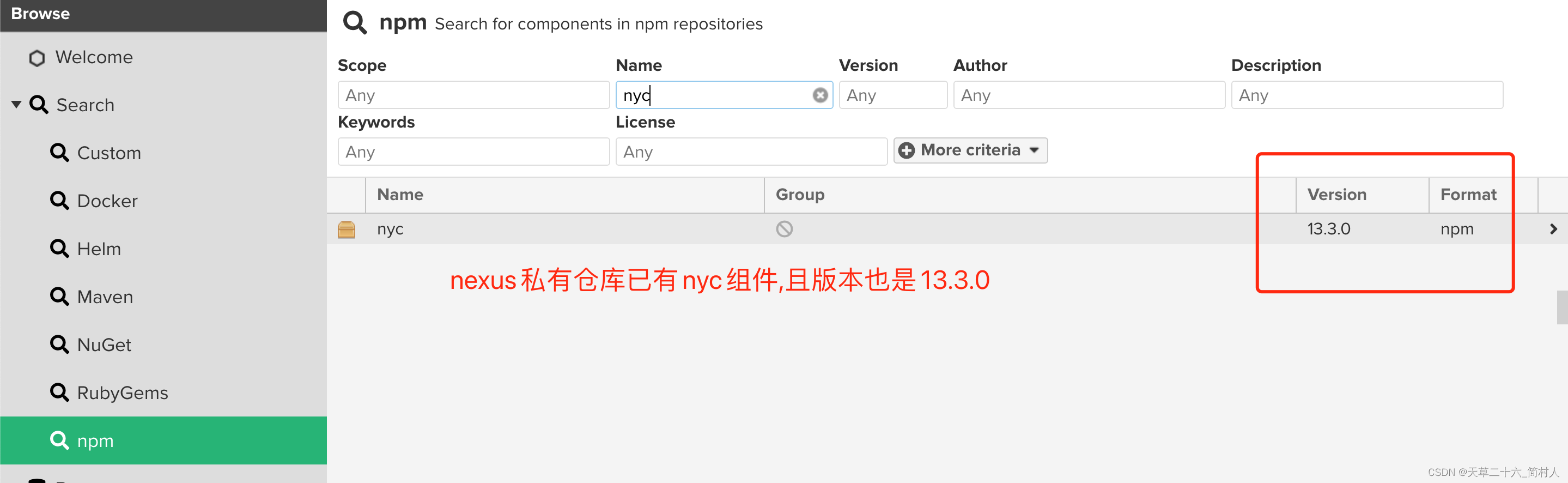Focus the Scope input field
This screenshot has width=1568, height=483.
(473, 95)
